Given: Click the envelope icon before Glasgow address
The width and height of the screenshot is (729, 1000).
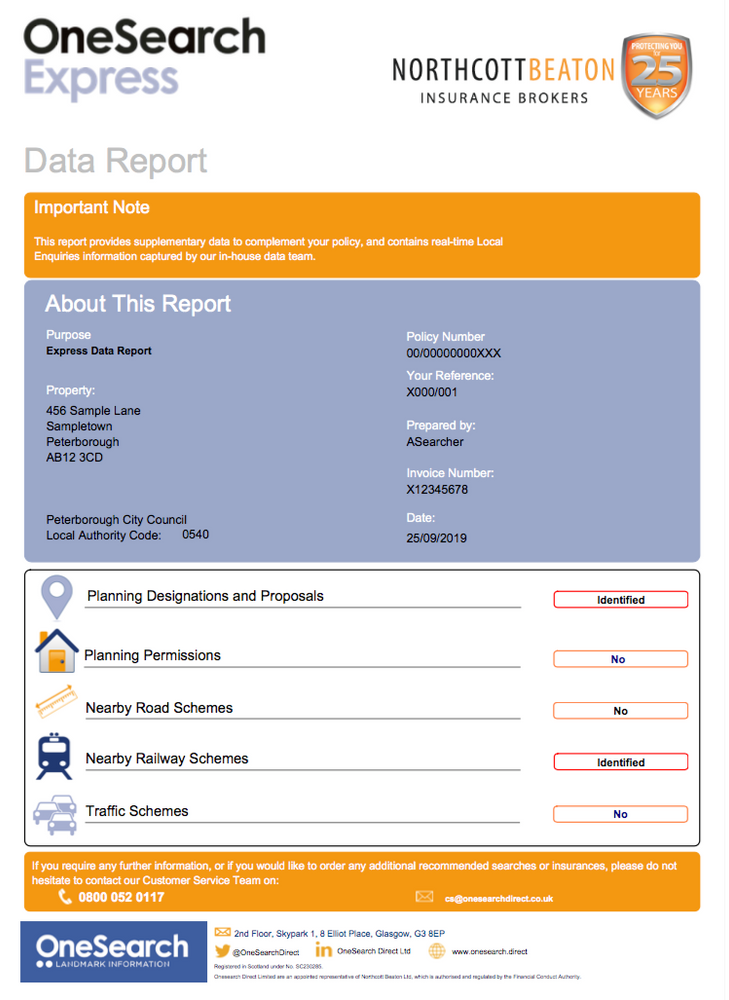Looking at the screenshot, I should 223,932.
